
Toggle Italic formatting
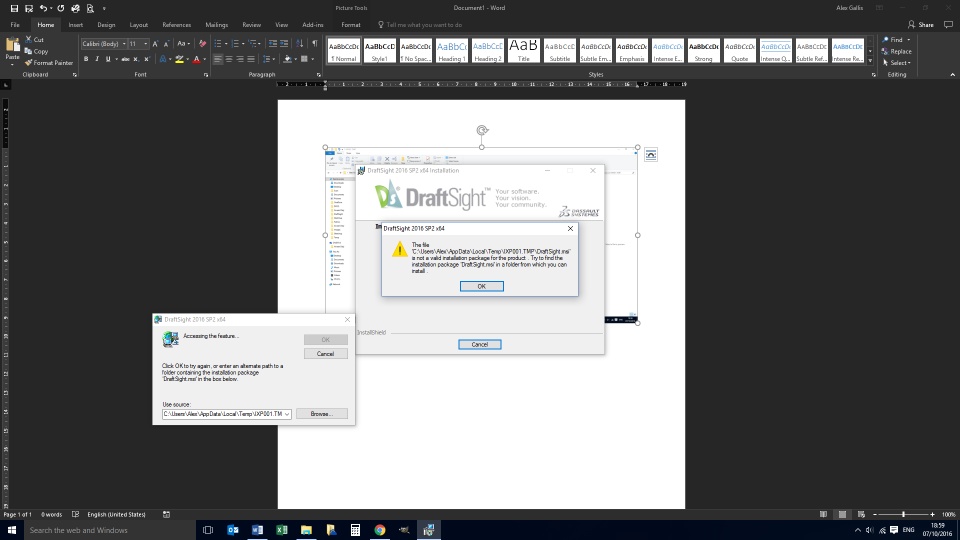click(97, 59)
